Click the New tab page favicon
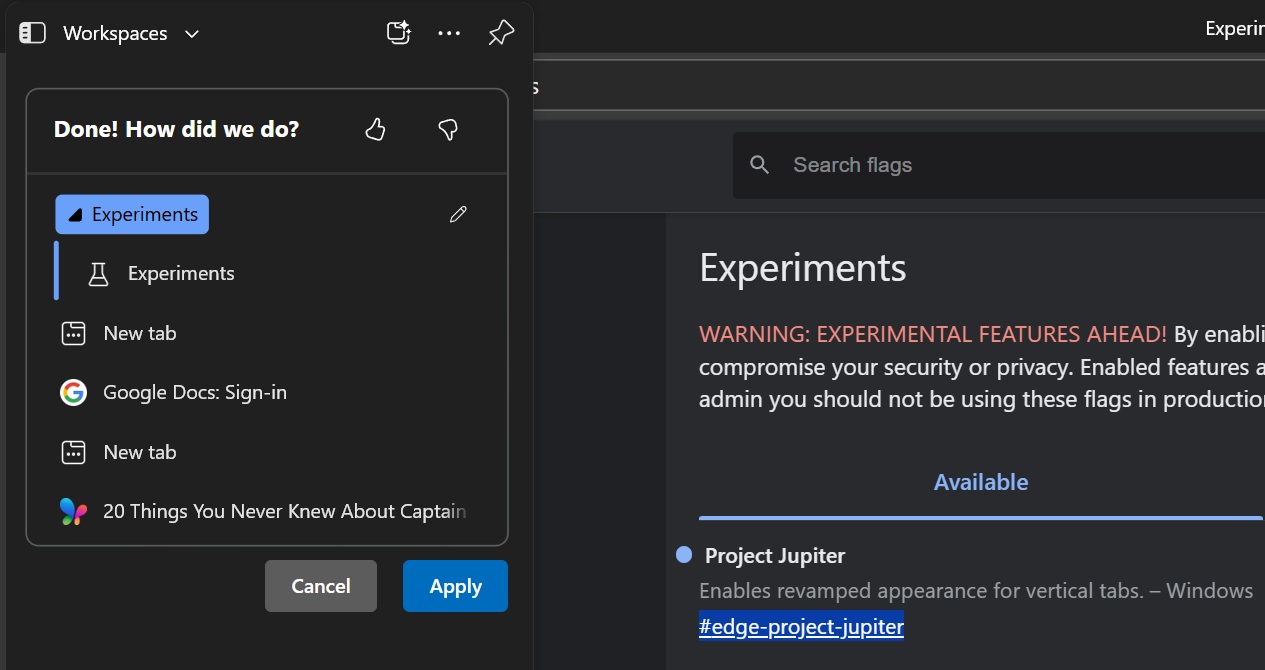Viewport: 1265px width, 670px height. (73, 332)
